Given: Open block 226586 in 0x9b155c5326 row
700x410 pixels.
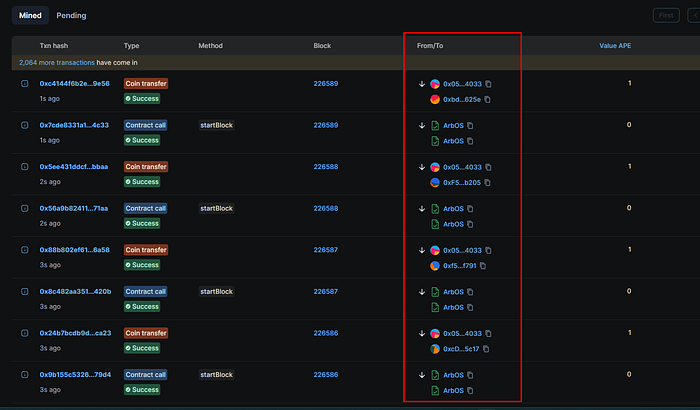Looking at the screenshot, I should (x=325, y=374).
